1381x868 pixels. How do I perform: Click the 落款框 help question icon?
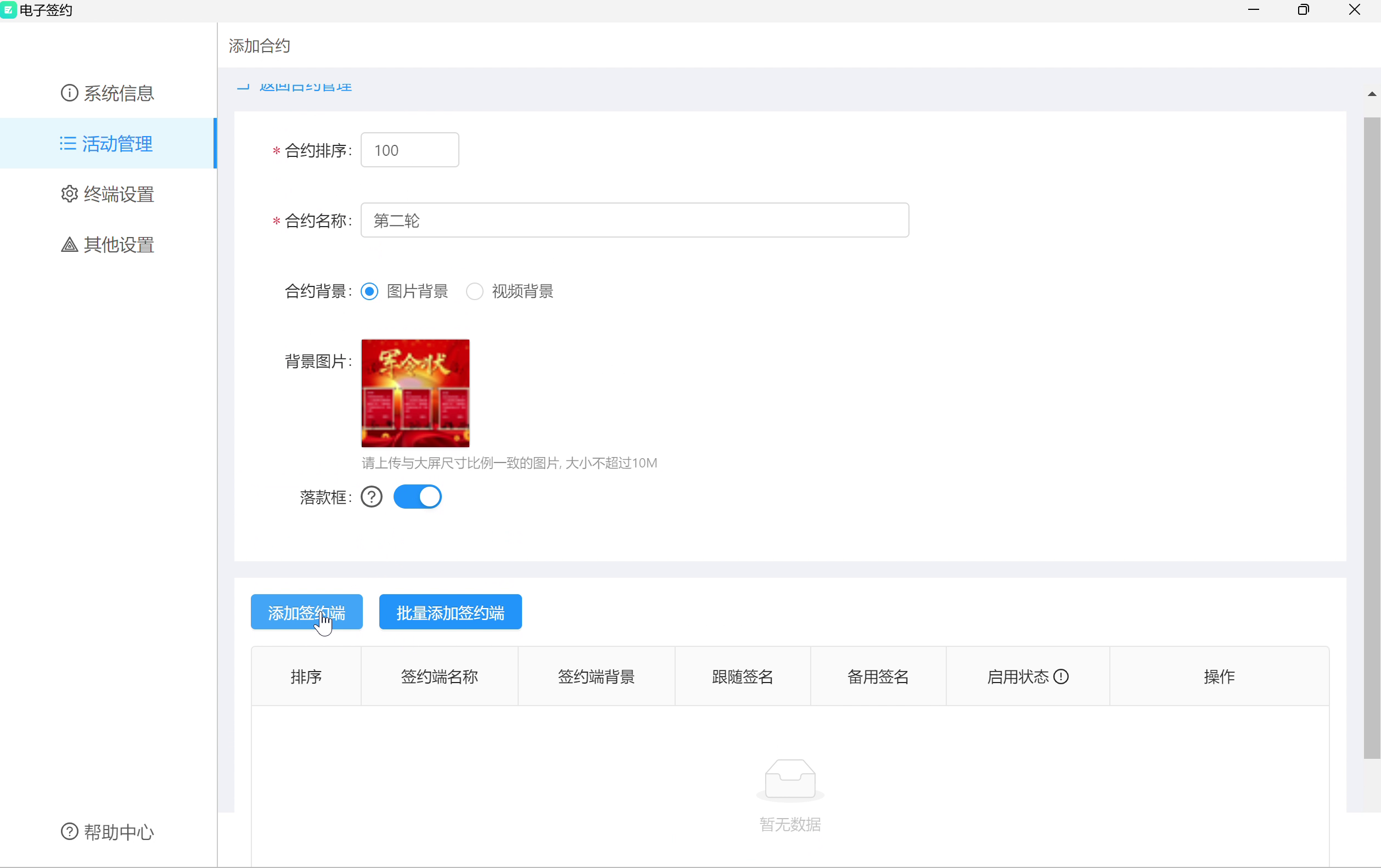[x=372, y=497]
